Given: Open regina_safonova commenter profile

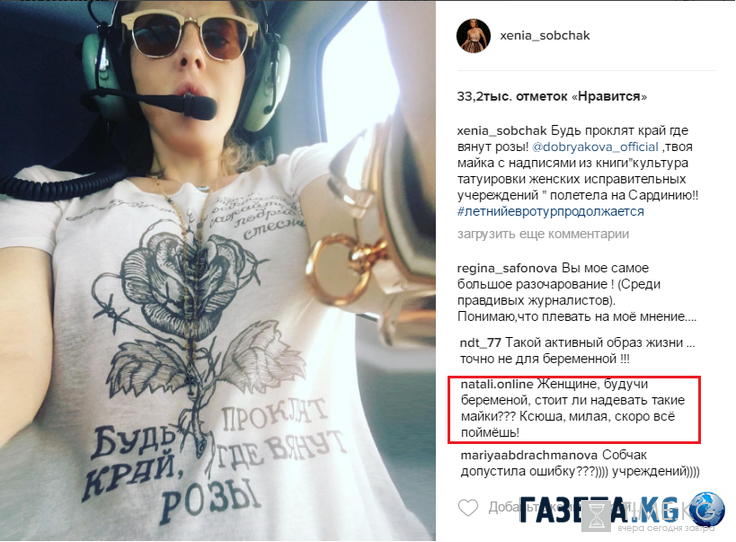Looking at the screenshot, I should click(x=507, y=268).
